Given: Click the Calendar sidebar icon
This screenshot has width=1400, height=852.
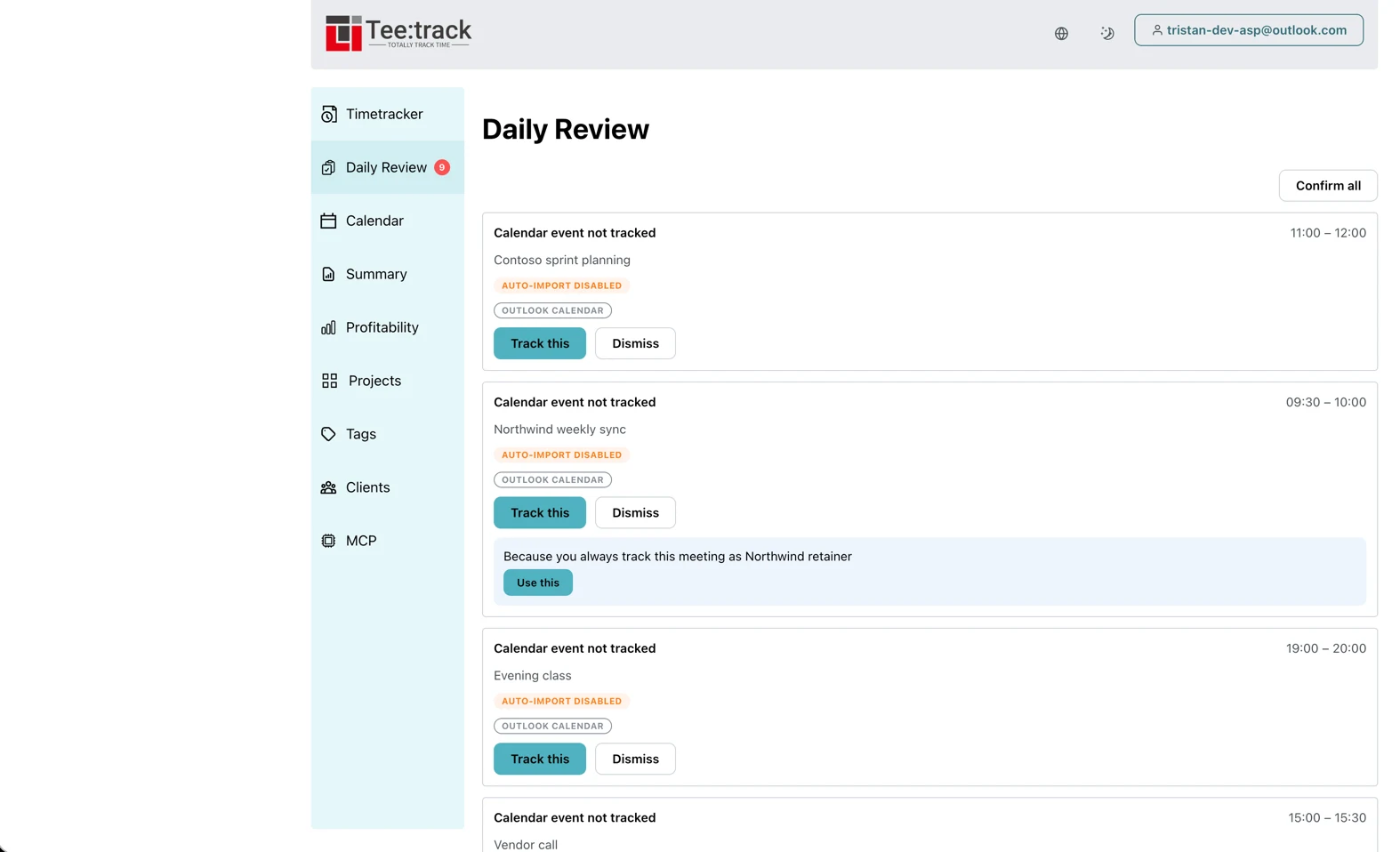Looking at the screenshot, I should point(328,221).
